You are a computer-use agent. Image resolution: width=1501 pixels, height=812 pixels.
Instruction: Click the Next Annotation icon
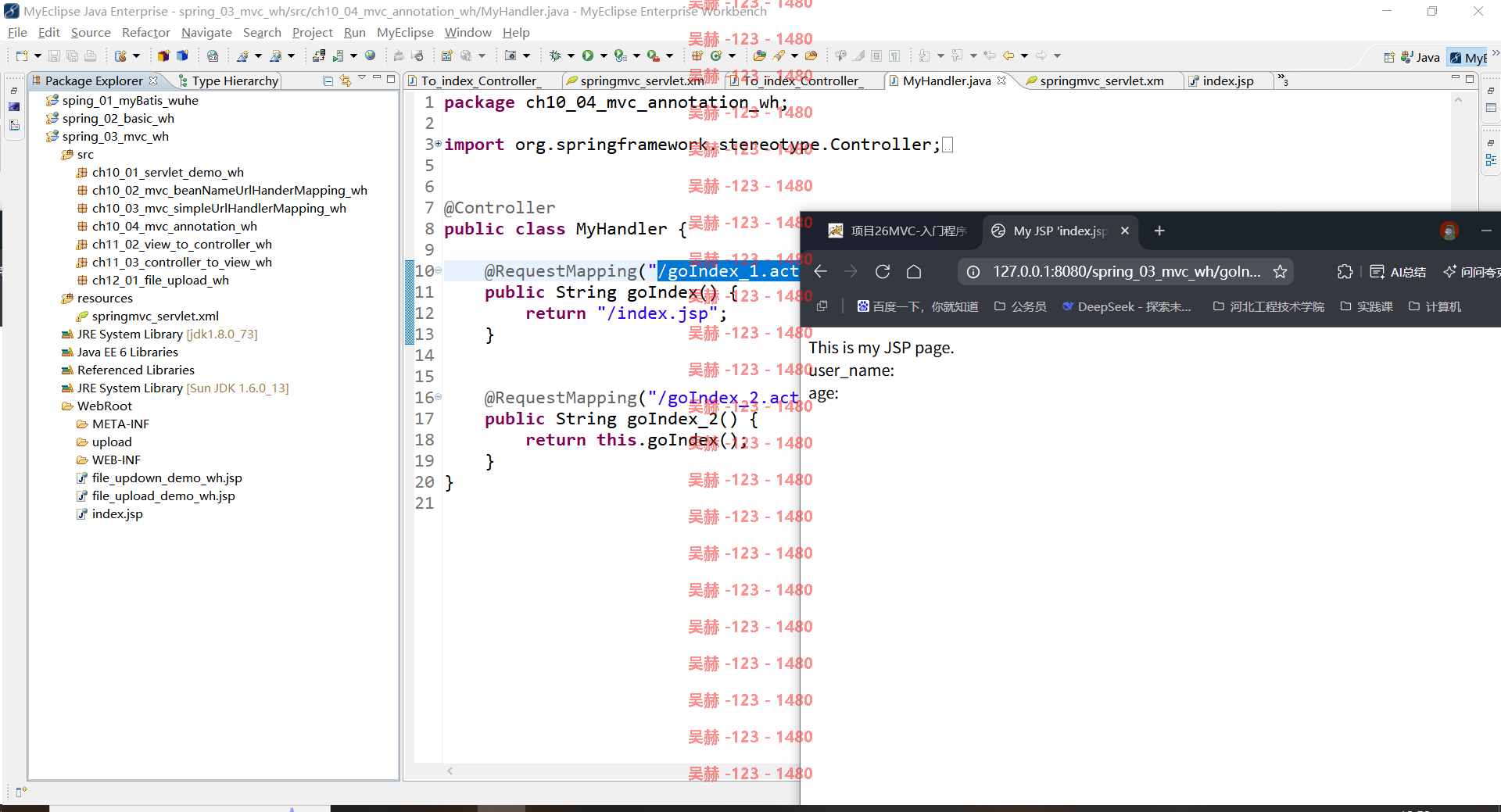coord(924,55)
